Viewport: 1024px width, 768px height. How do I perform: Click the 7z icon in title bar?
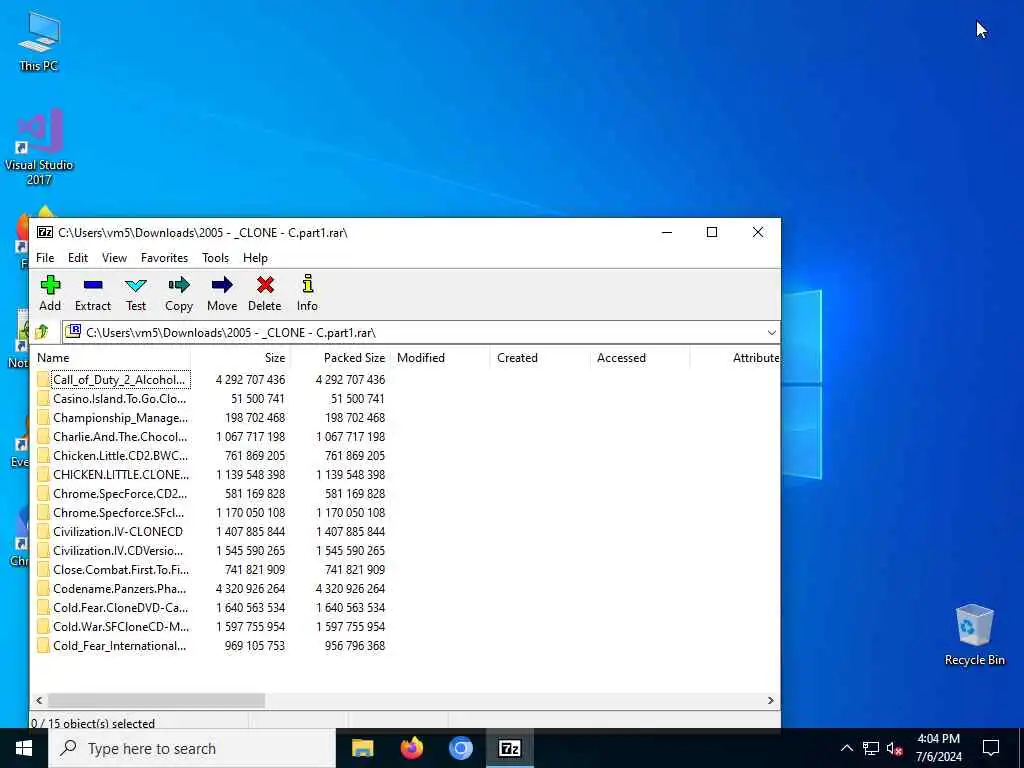click(44, 232)
